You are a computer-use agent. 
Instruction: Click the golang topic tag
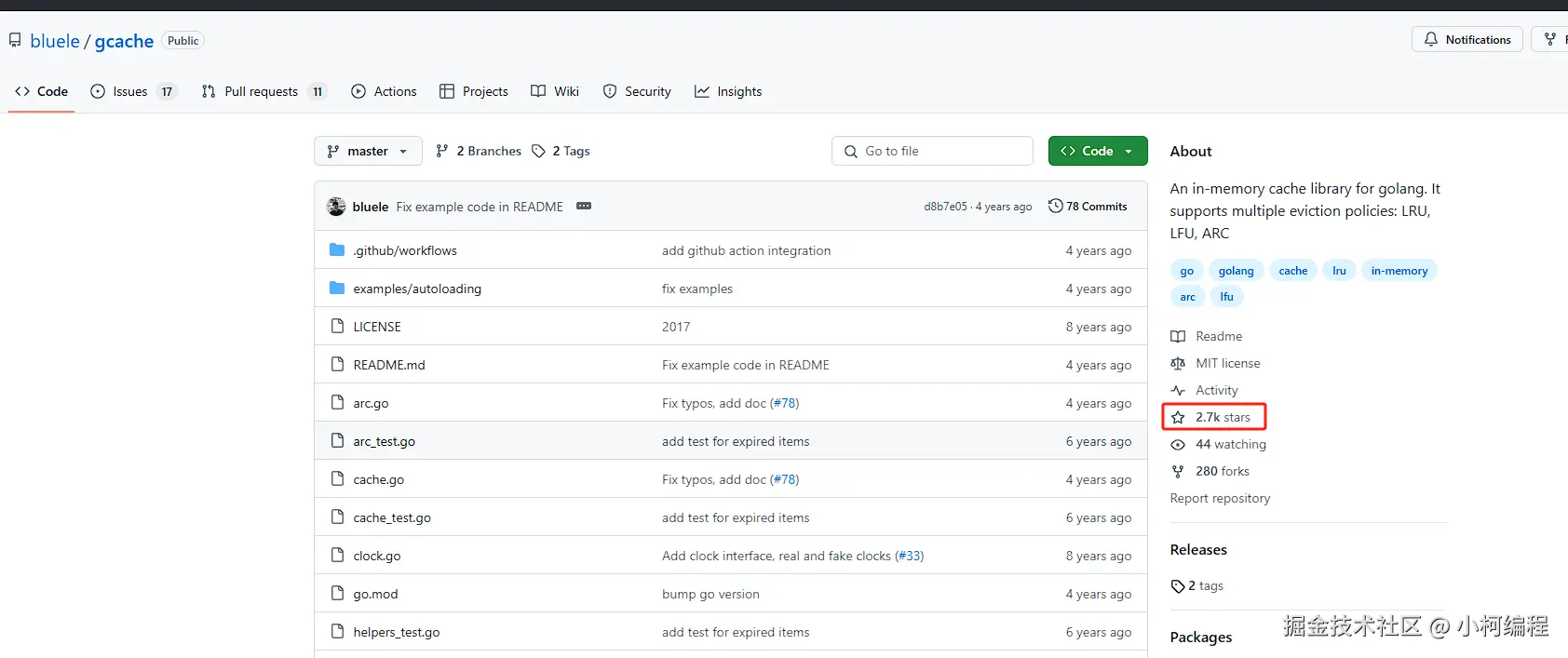[x=1236, y=271]
